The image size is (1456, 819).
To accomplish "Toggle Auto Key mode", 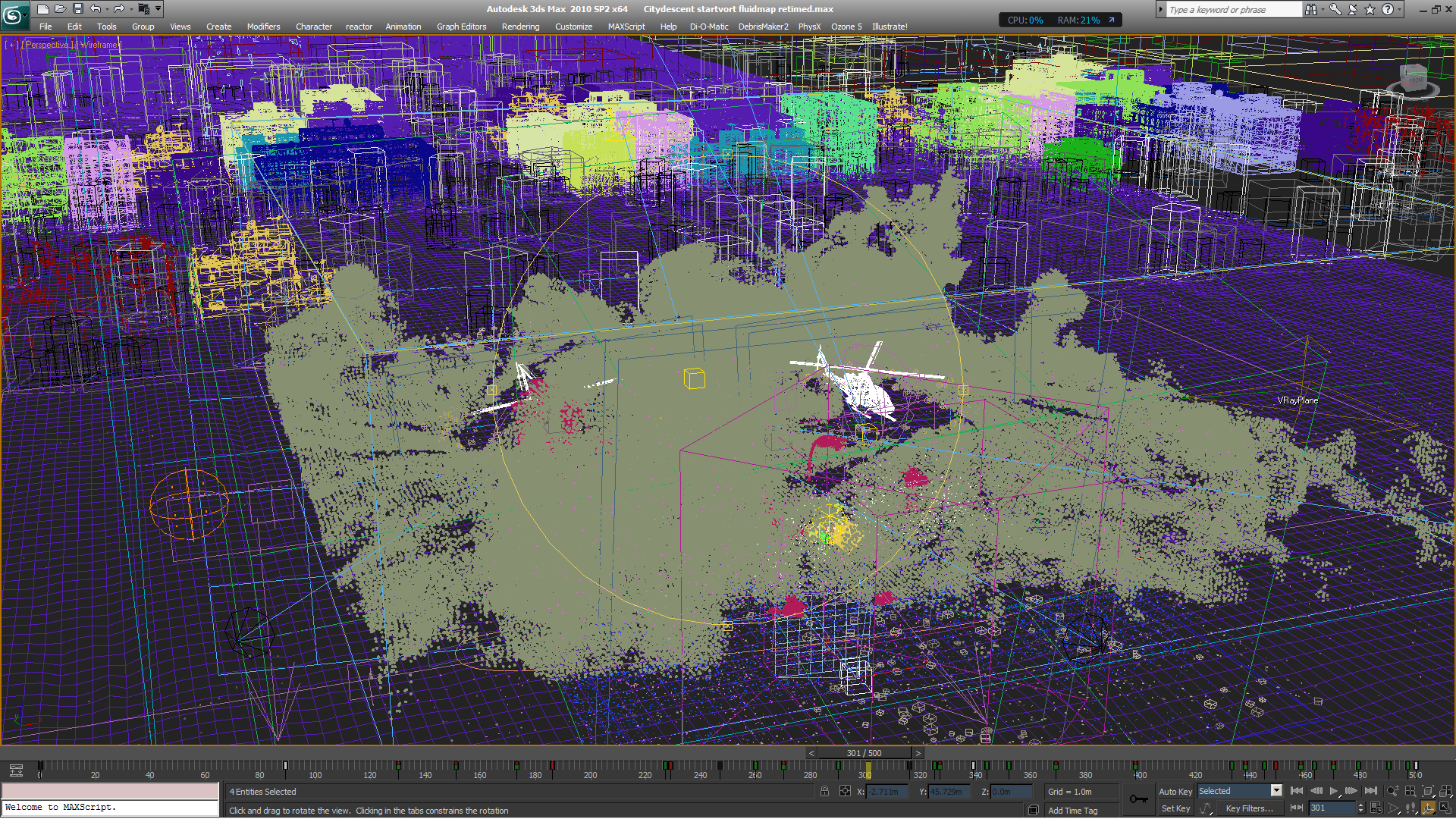I will [x=1175, y=791].
